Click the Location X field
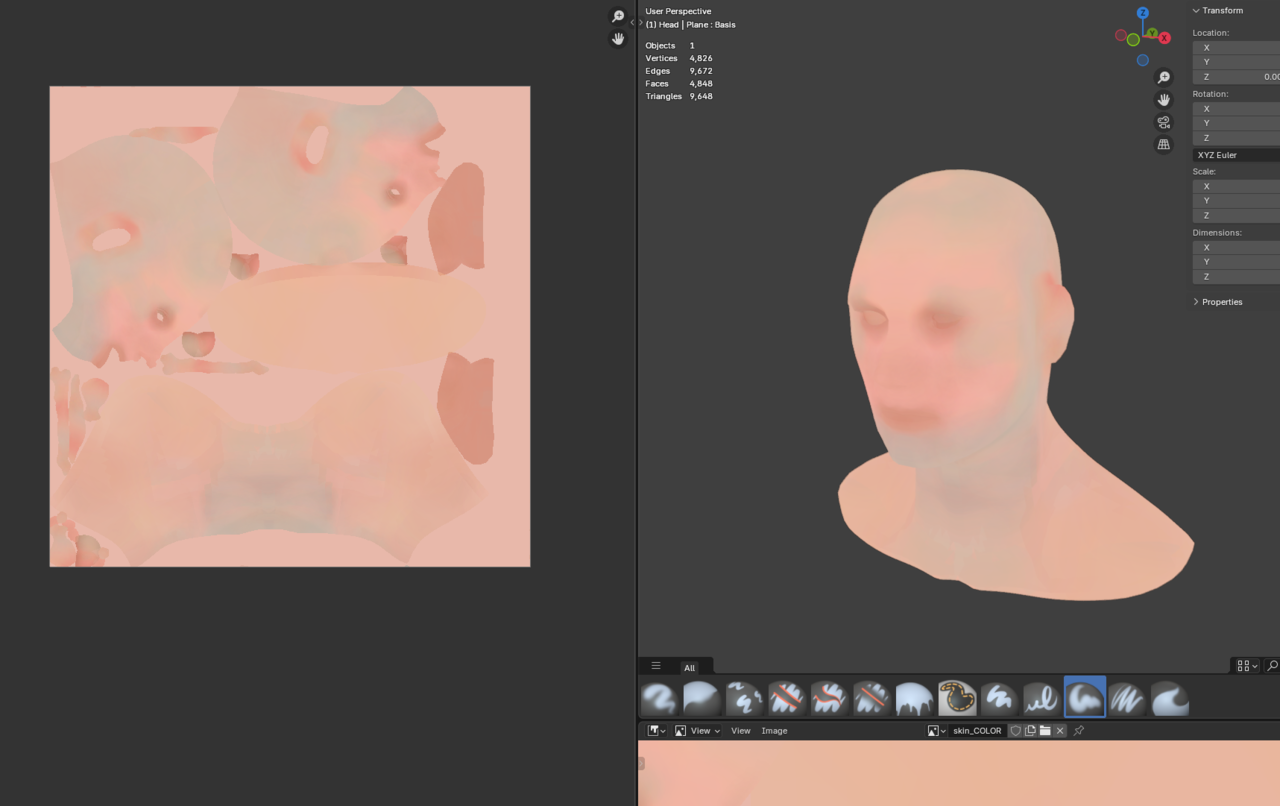This screenshot has width=1280, height=806. (x=1236, y=48)
